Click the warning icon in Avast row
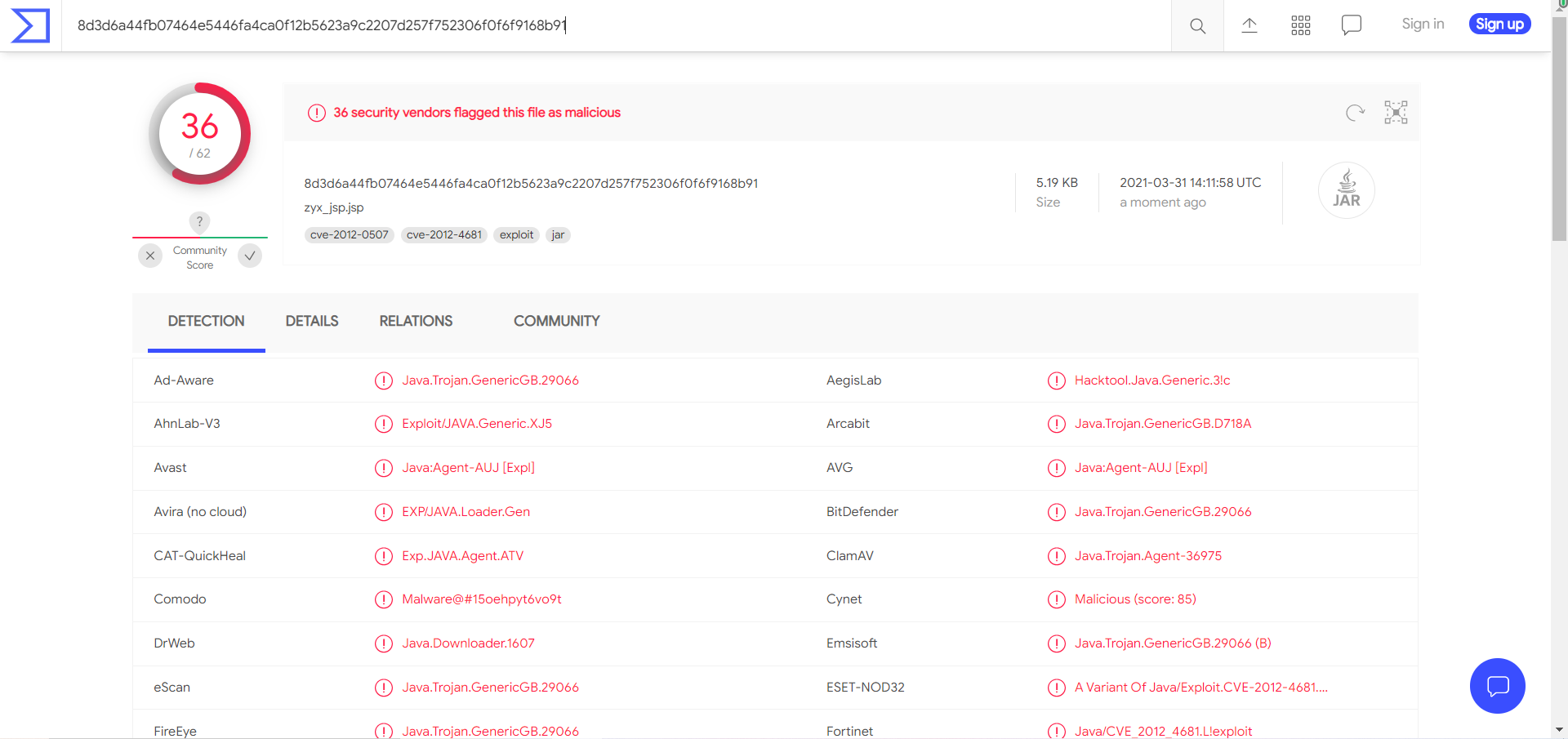1568x739 pixels. 384,468
